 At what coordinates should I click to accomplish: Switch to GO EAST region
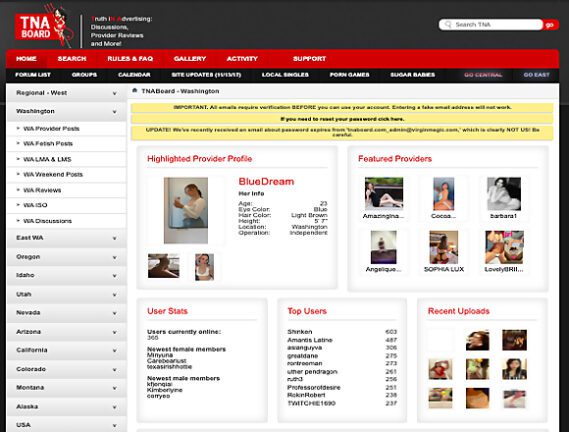click(x=536, y=75)
